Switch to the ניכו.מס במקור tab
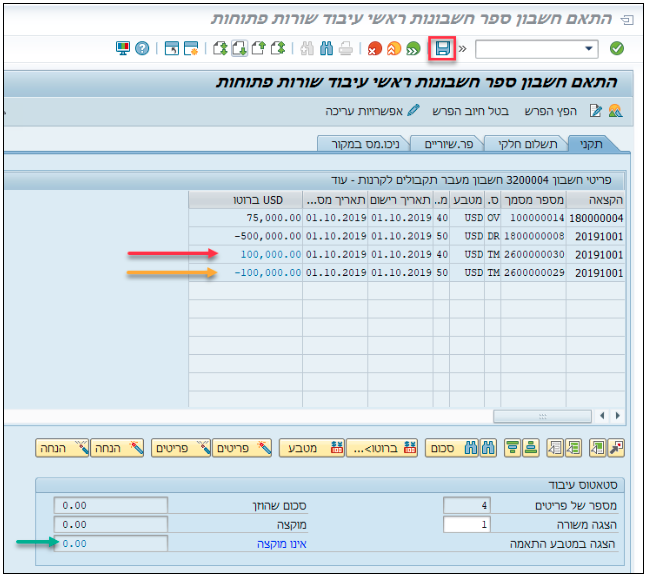The height and width of the screenshot is (577, 646). [x=365, y=144]
